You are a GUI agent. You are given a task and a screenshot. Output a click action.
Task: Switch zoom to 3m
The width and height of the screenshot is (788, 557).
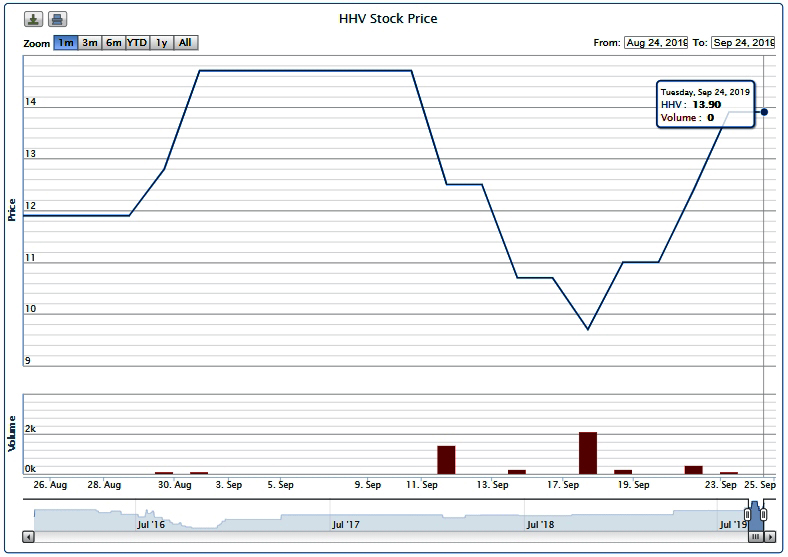click(x=90, y=43)
